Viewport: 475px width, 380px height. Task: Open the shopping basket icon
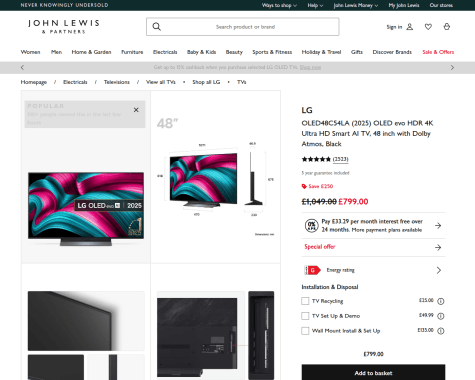click(447, 27)
